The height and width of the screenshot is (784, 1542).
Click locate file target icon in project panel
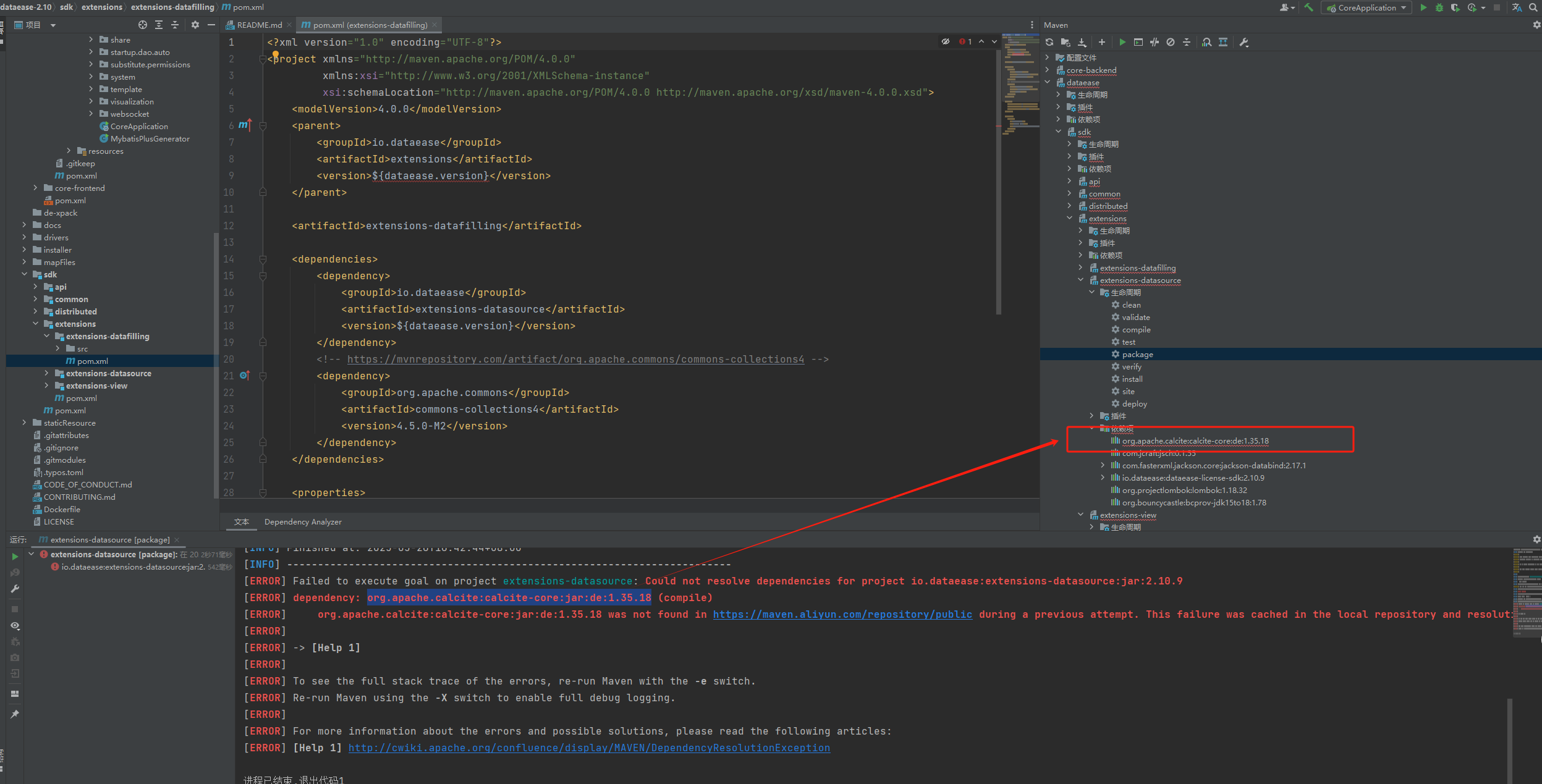click(143, 25)
